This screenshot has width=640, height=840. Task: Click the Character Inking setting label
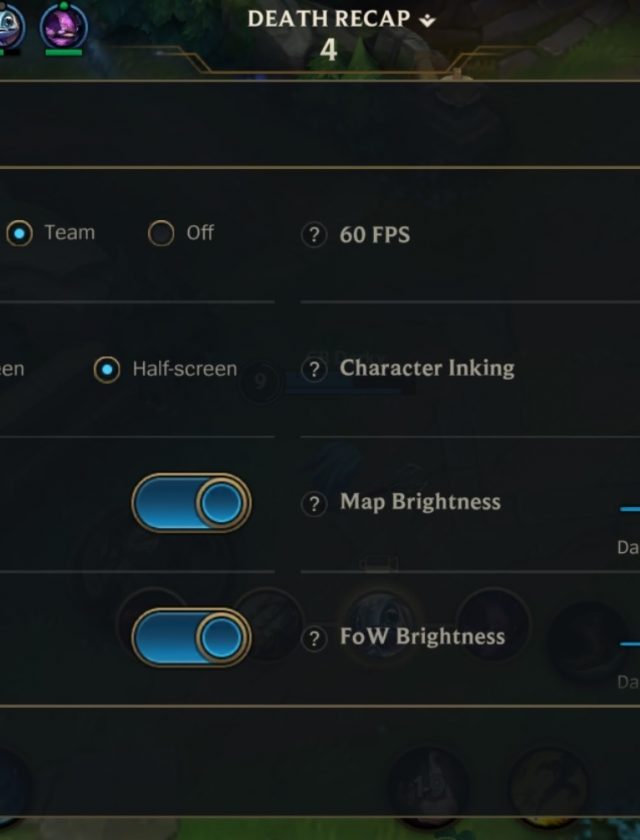[427, 368]
